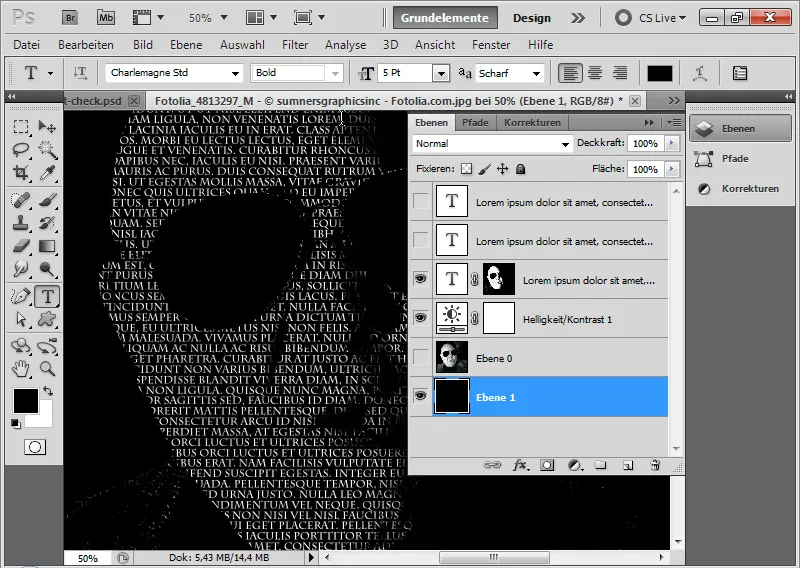Screen dimensions: 800x568
Task: Open the anti-aliasing Scharf dropdown
Action: [536, 73]
